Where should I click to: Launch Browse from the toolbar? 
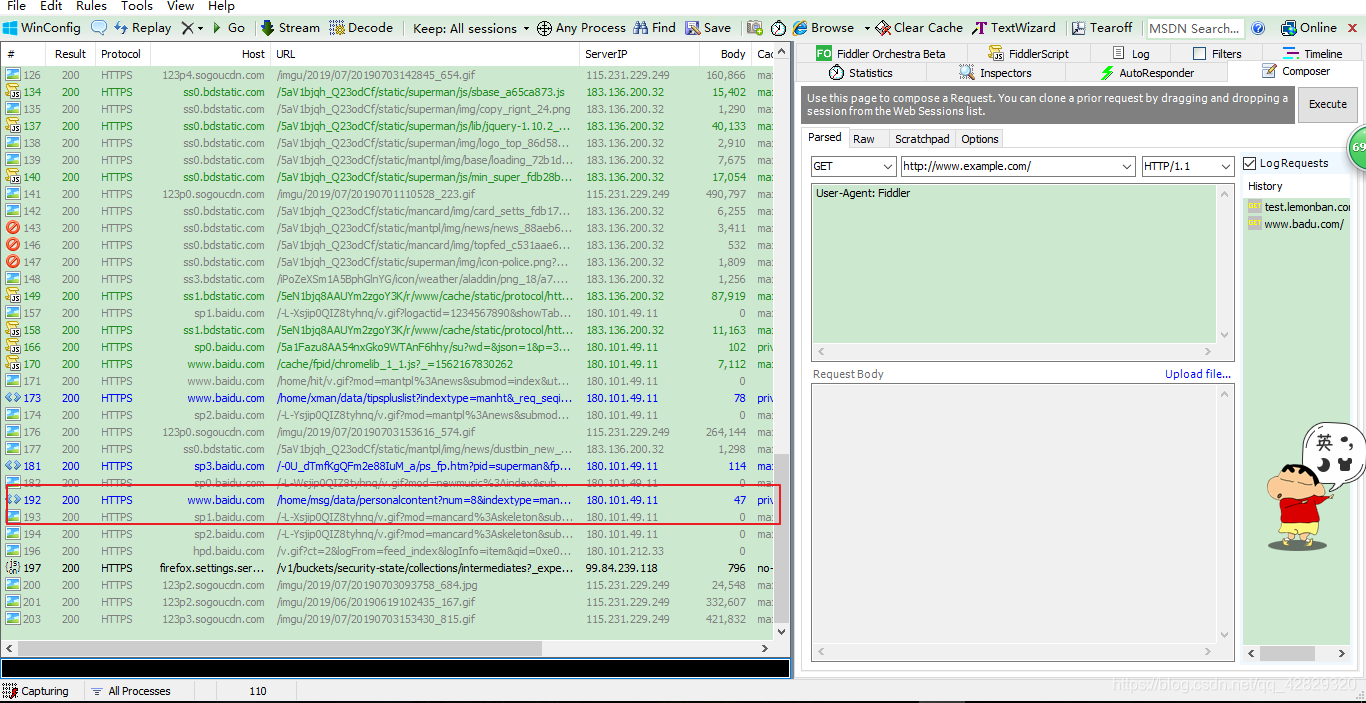(824, 28)
